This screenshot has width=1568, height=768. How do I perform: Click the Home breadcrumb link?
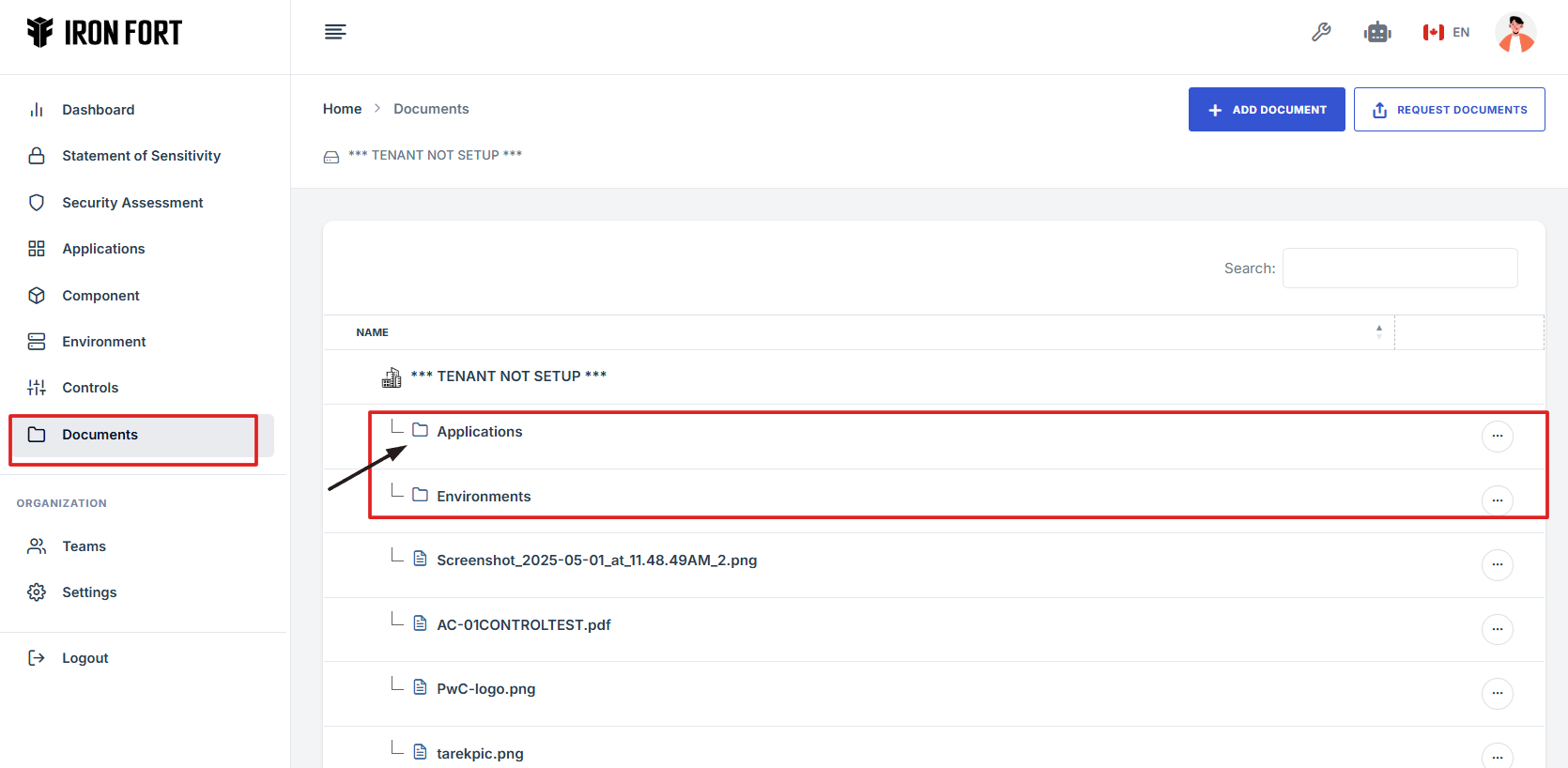click(x=342, y=109)
